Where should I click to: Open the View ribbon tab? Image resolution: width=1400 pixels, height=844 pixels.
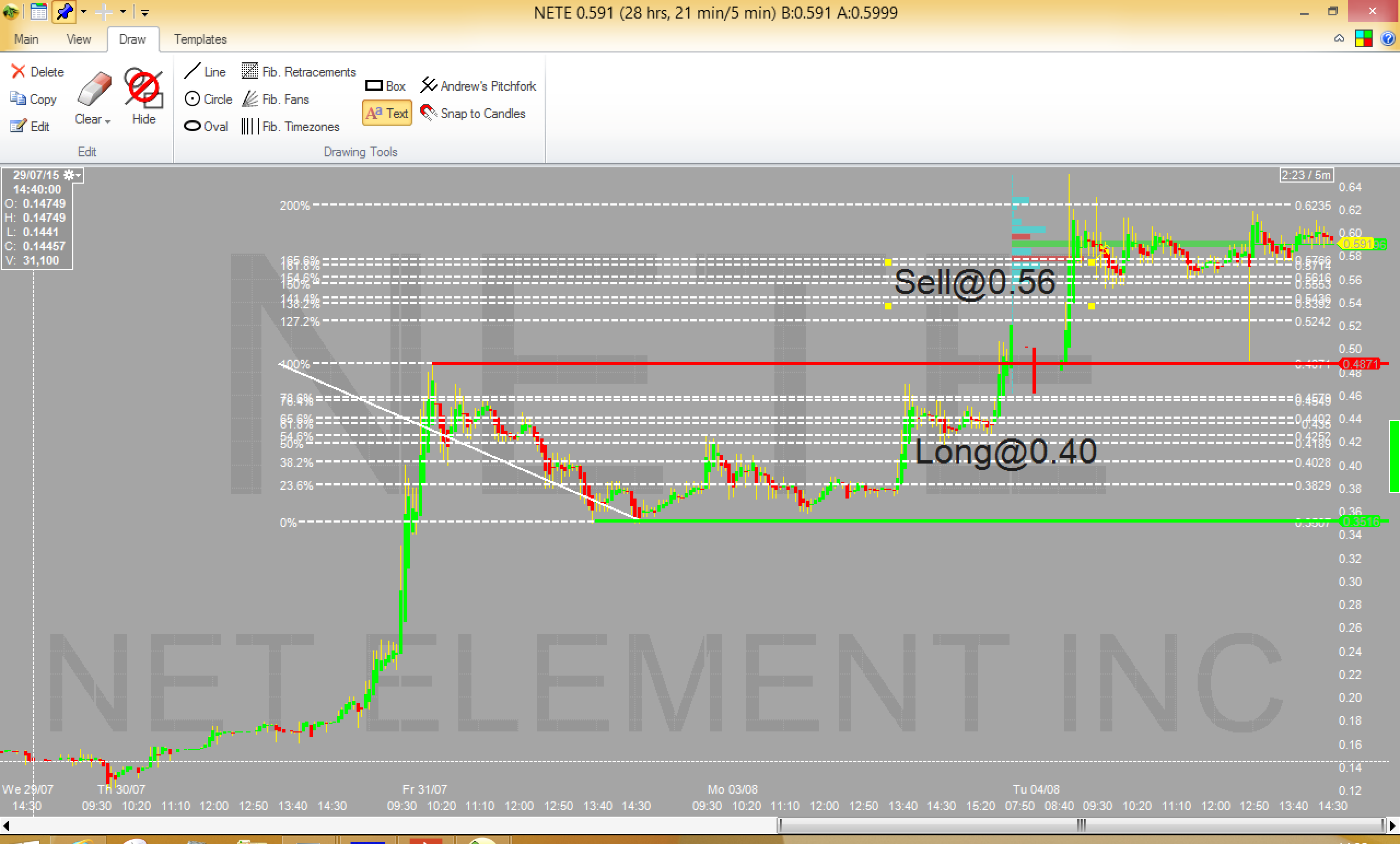(x=78, y=39)
